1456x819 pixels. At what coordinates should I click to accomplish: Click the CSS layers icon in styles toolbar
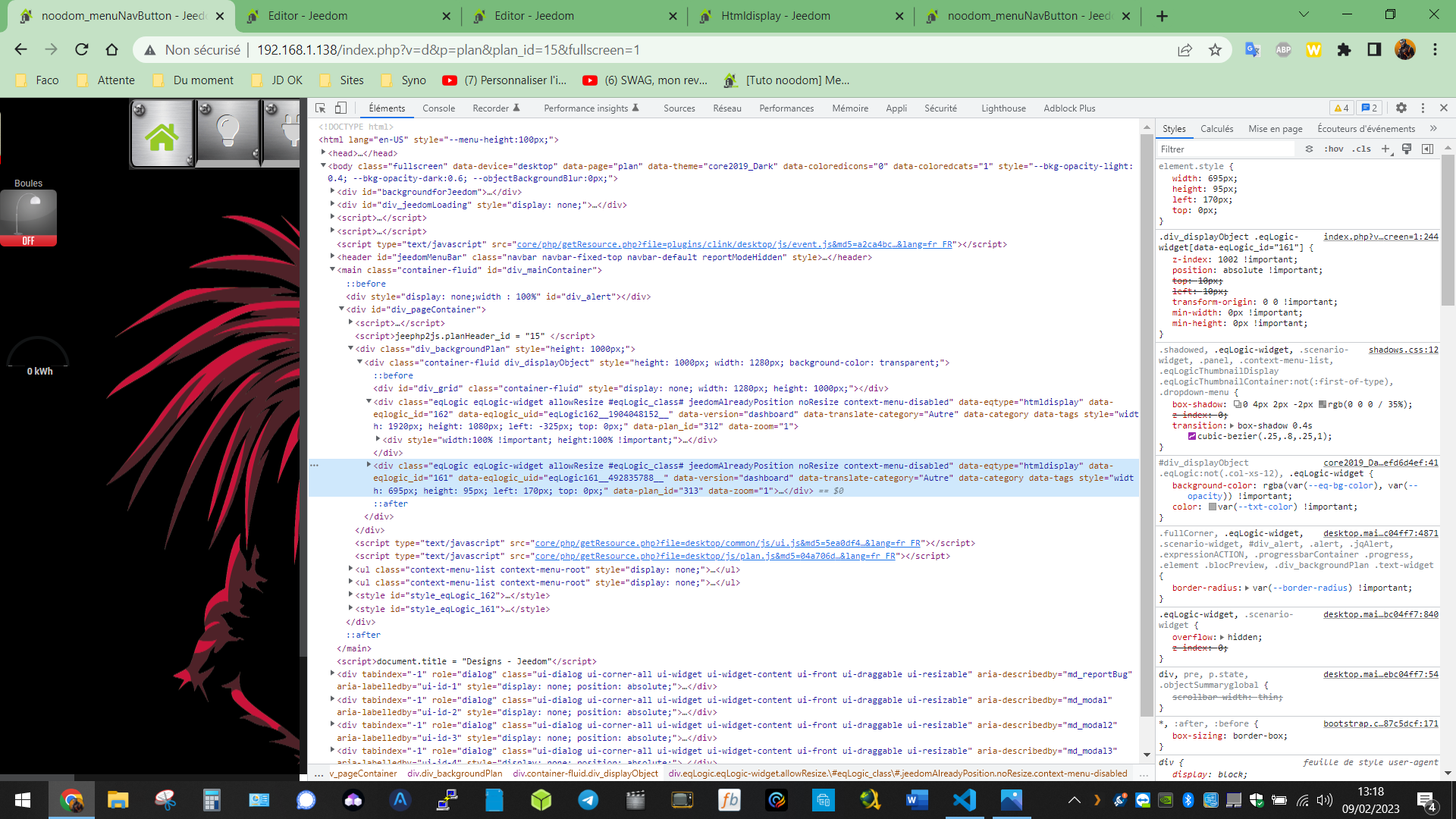[x=1309, y=149]
